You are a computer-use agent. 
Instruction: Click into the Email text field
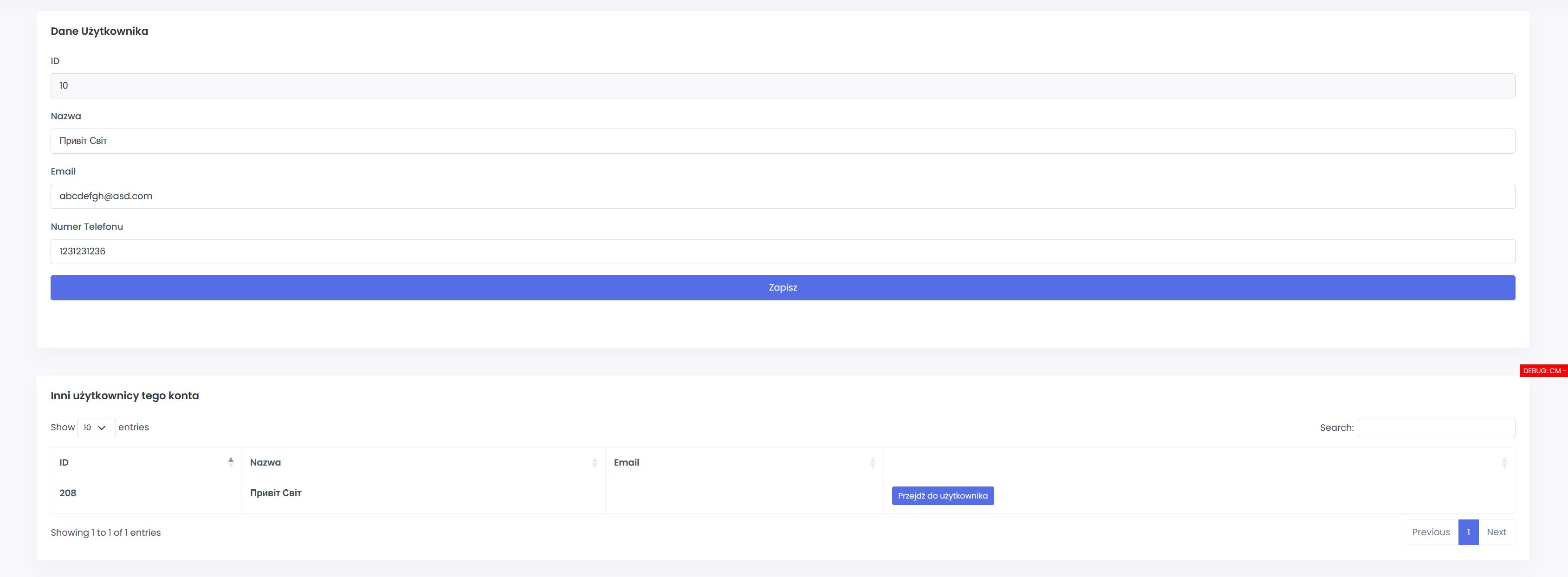pos(783,196)
